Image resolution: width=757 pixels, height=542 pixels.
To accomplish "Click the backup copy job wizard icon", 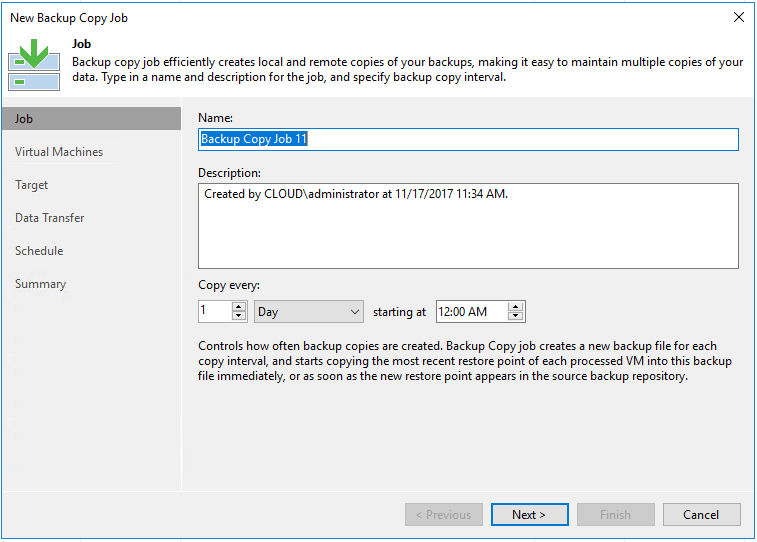I will click(x=34, y=63).
